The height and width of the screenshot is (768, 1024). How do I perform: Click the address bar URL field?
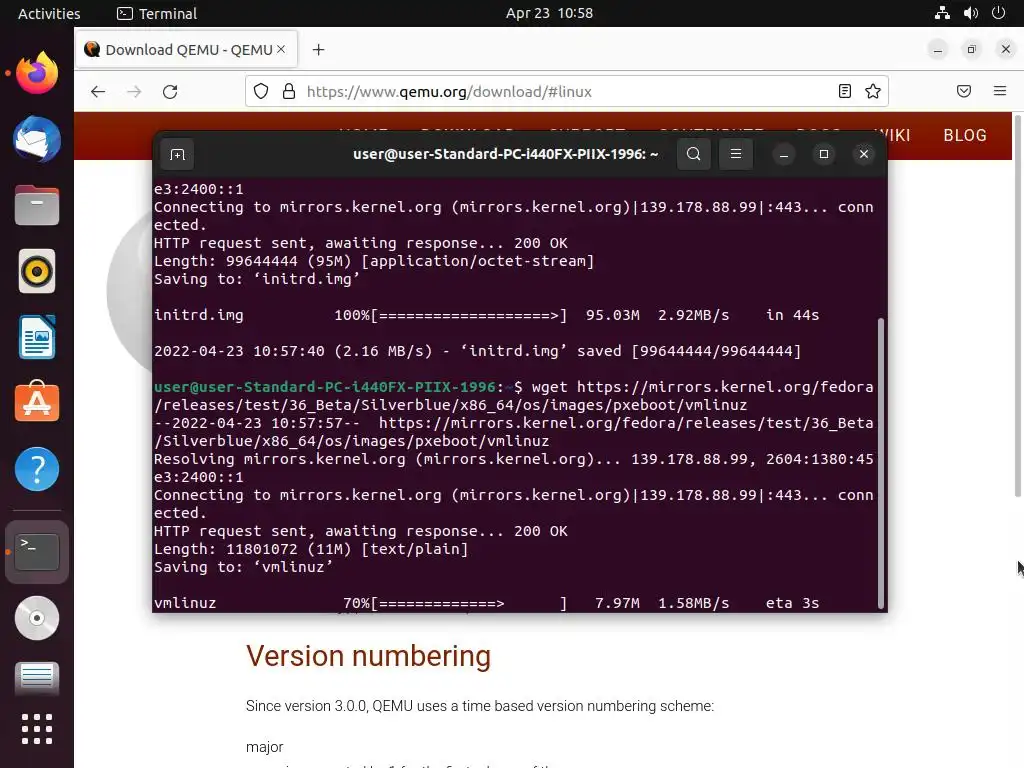pyautogui.click(x=568, y=91)
